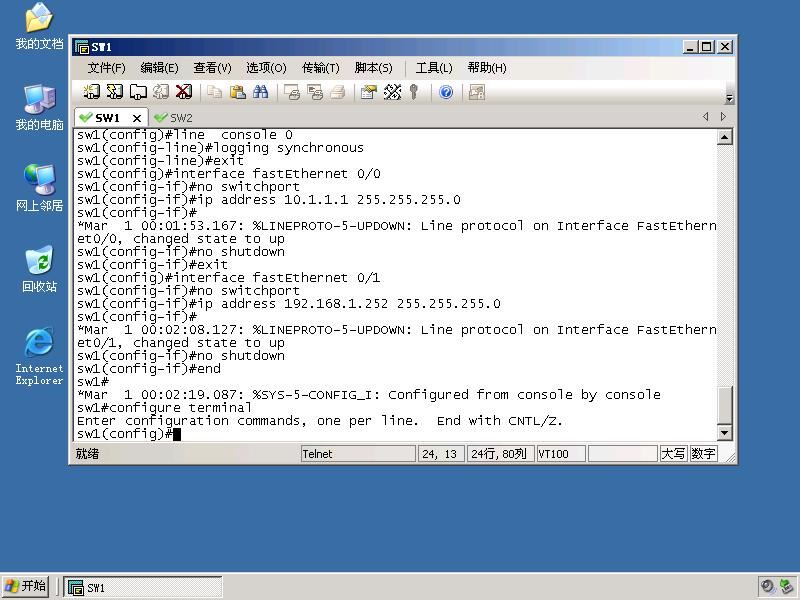The width and height of the screenshot is (800, 600).
Task: Open the 选项(O) menu
Action: click(x=266, y=68)
